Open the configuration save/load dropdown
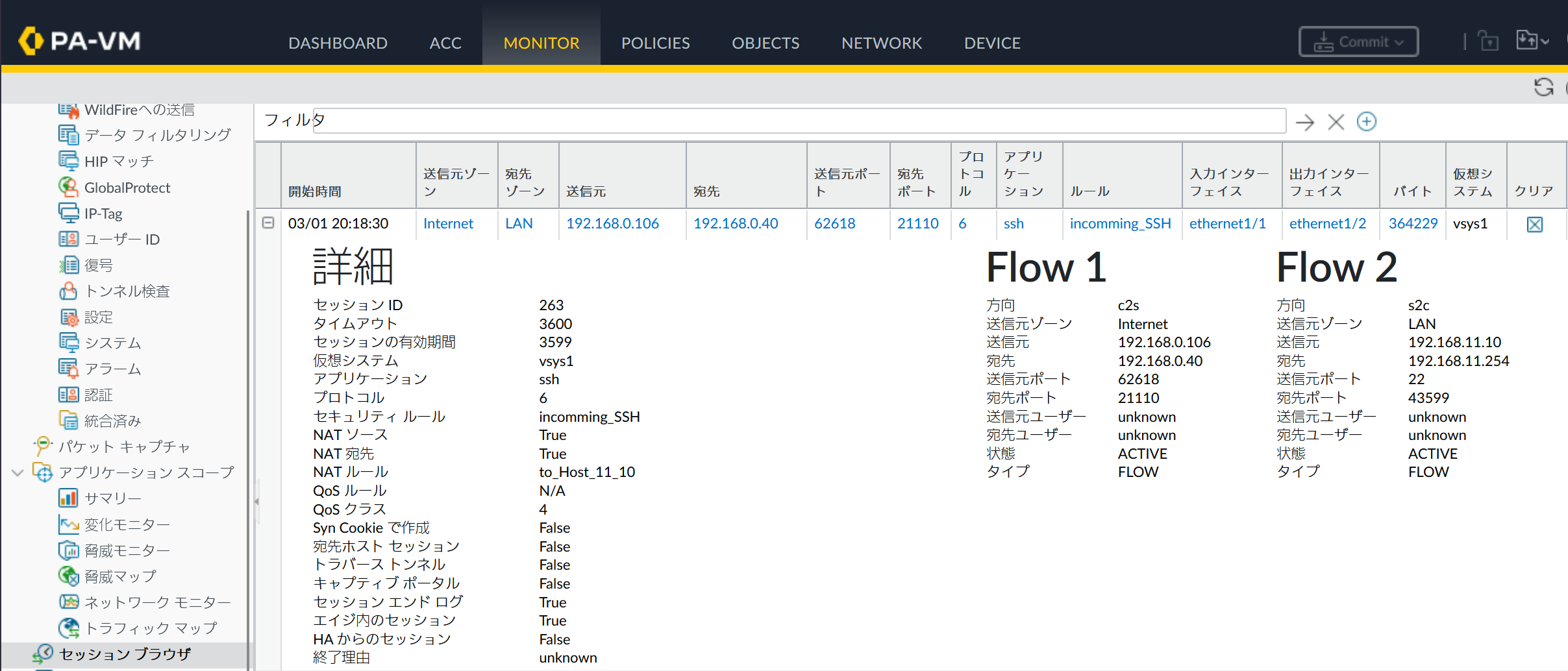 pyautogui.click(x=1532, y=41)
